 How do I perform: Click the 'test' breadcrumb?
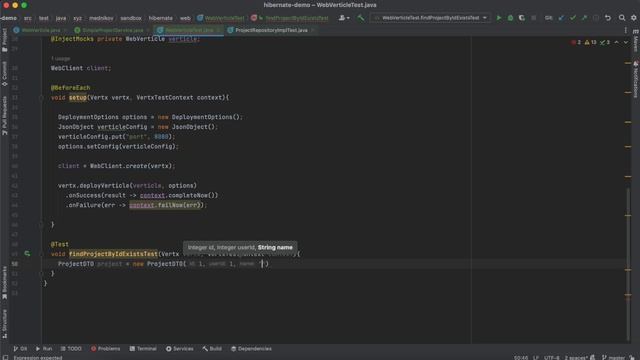pos(44,18)
